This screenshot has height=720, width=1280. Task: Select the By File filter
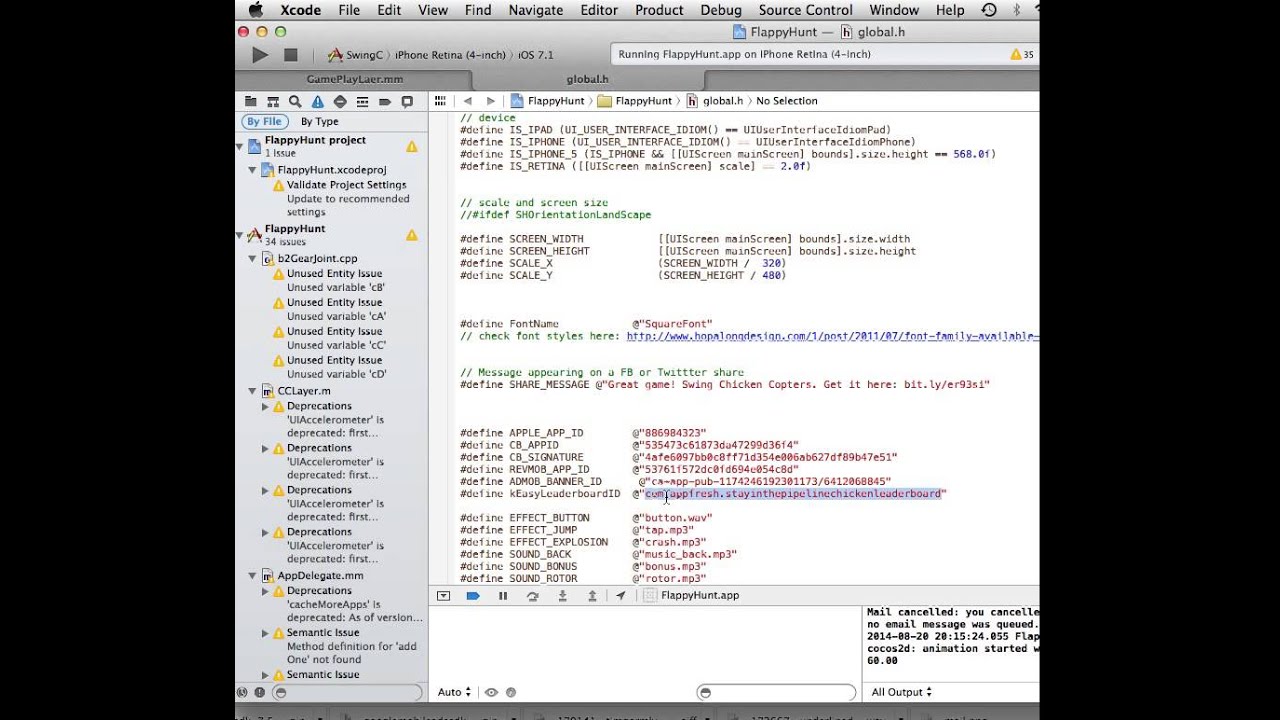pos(264,122)
